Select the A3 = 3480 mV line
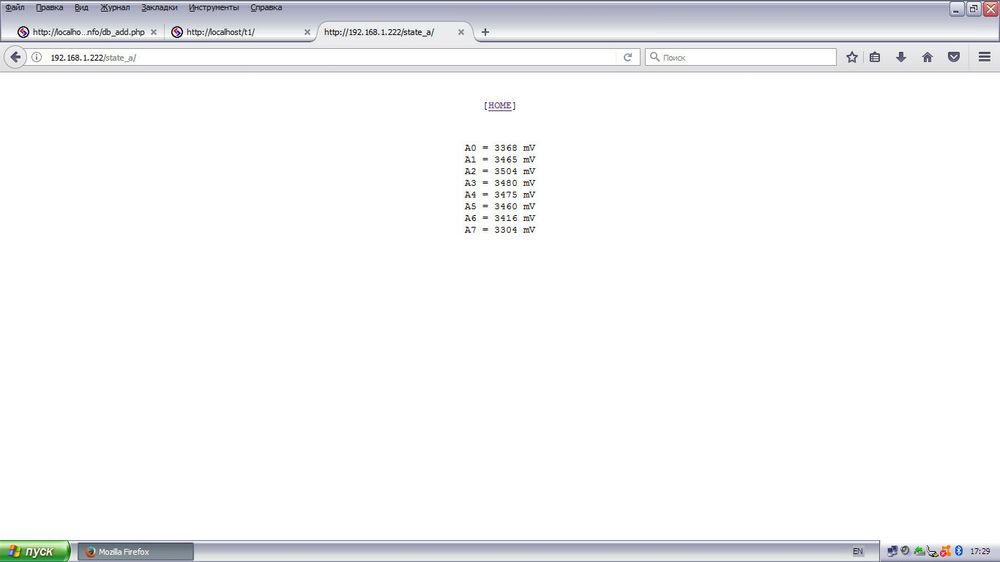The width and height of the screenshot is (1000, 562). [x=499, y=183]
